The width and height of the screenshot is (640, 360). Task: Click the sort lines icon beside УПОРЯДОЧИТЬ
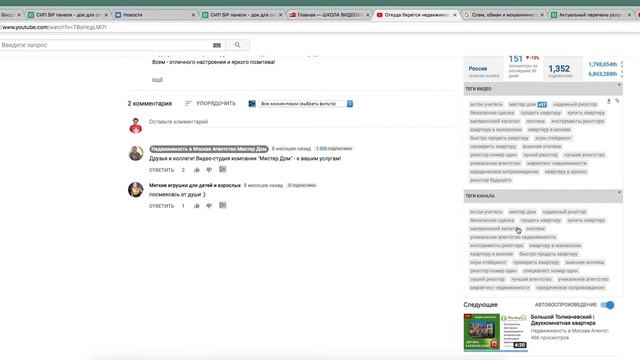point(188,104)
